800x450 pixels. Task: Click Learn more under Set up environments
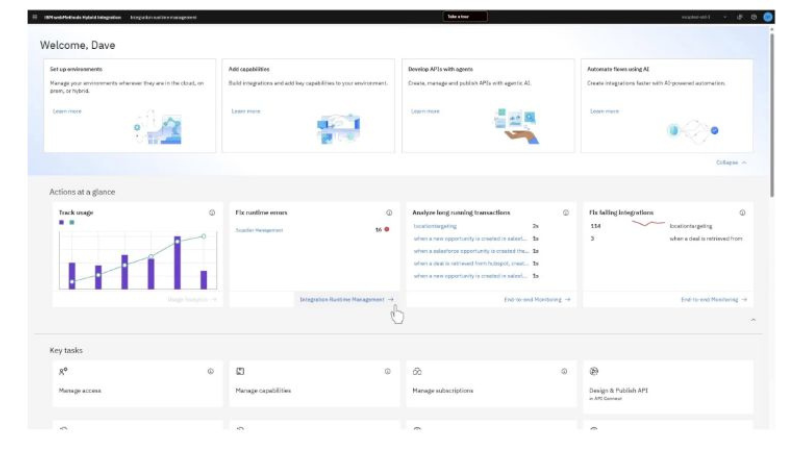point(67,111)
